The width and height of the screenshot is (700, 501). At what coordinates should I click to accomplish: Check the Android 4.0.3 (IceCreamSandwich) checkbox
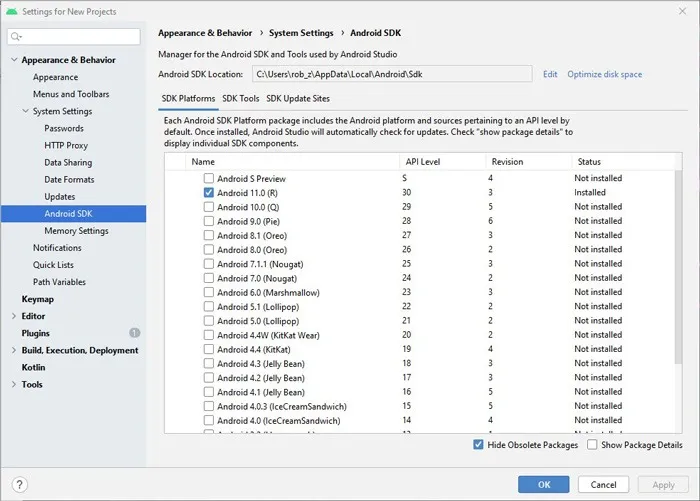click(x=208, y=406)
